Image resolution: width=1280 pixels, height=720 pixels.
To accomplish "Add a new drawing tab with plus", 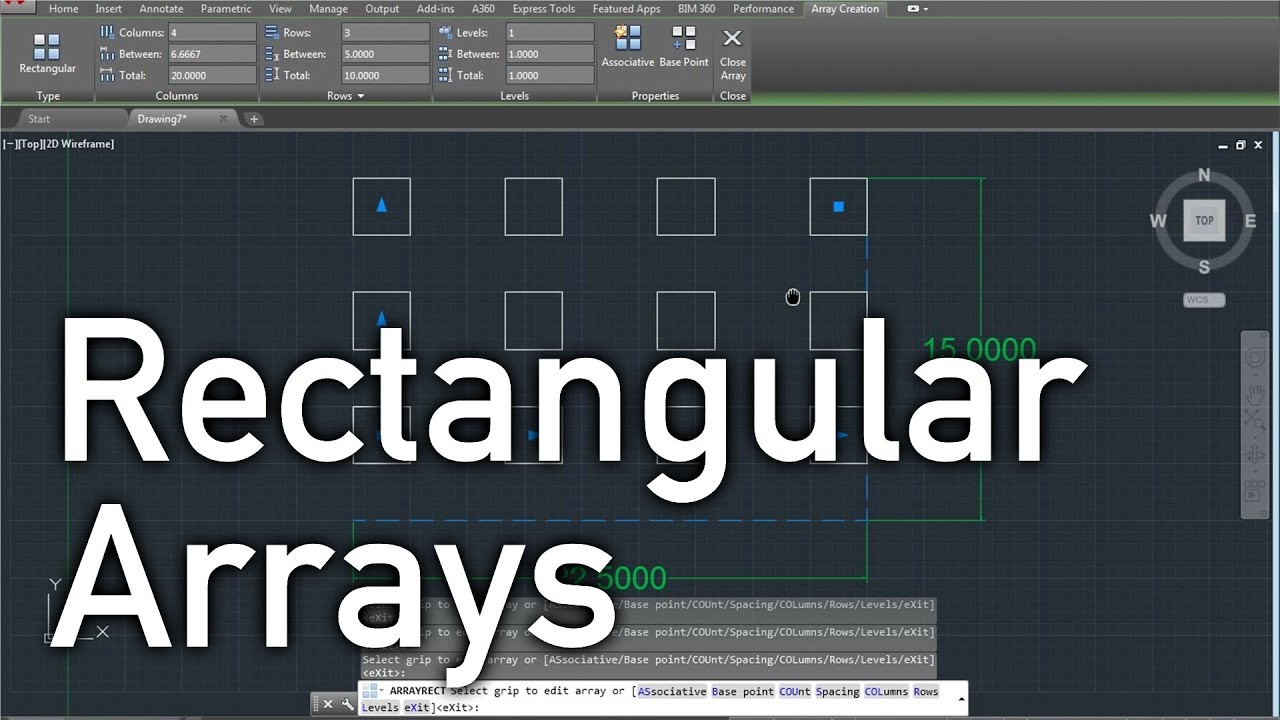I will coord(254,119).
